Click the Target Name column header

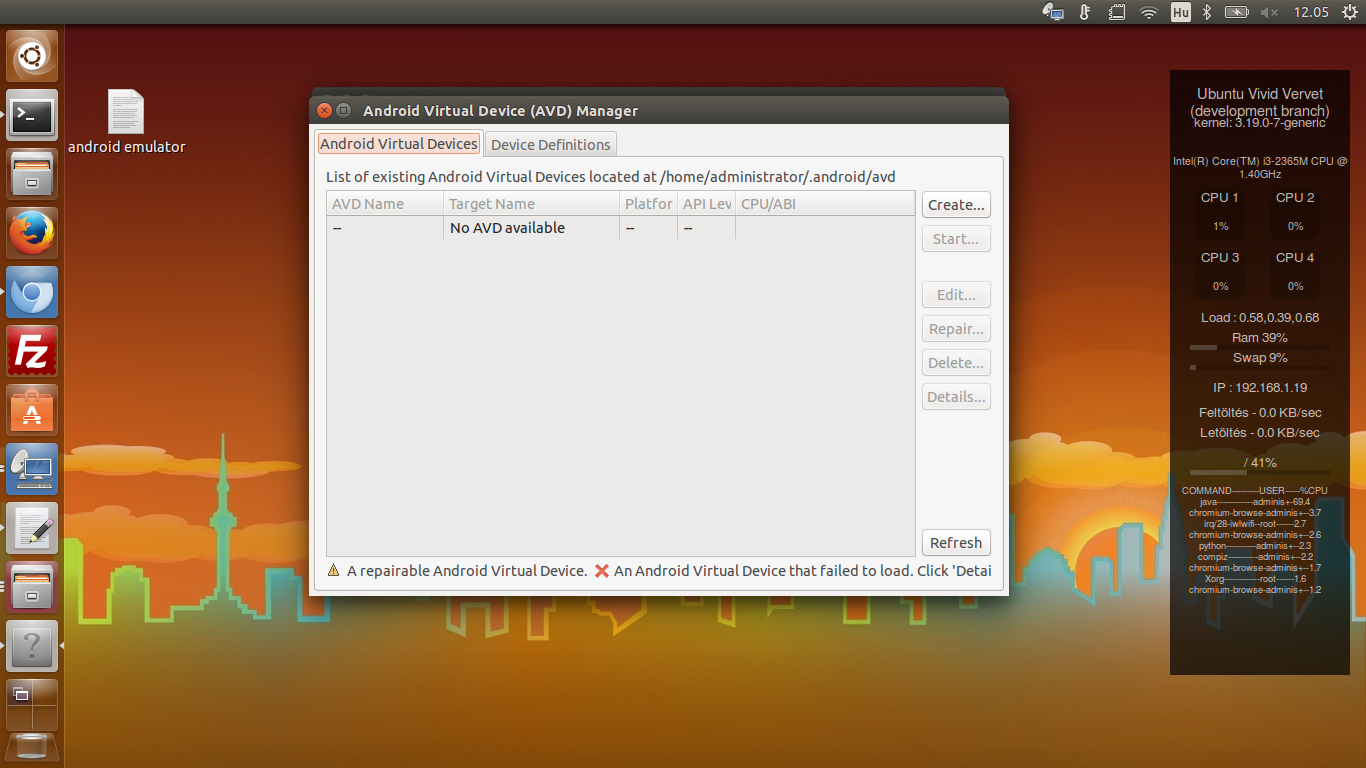click(x=530, y=204)
